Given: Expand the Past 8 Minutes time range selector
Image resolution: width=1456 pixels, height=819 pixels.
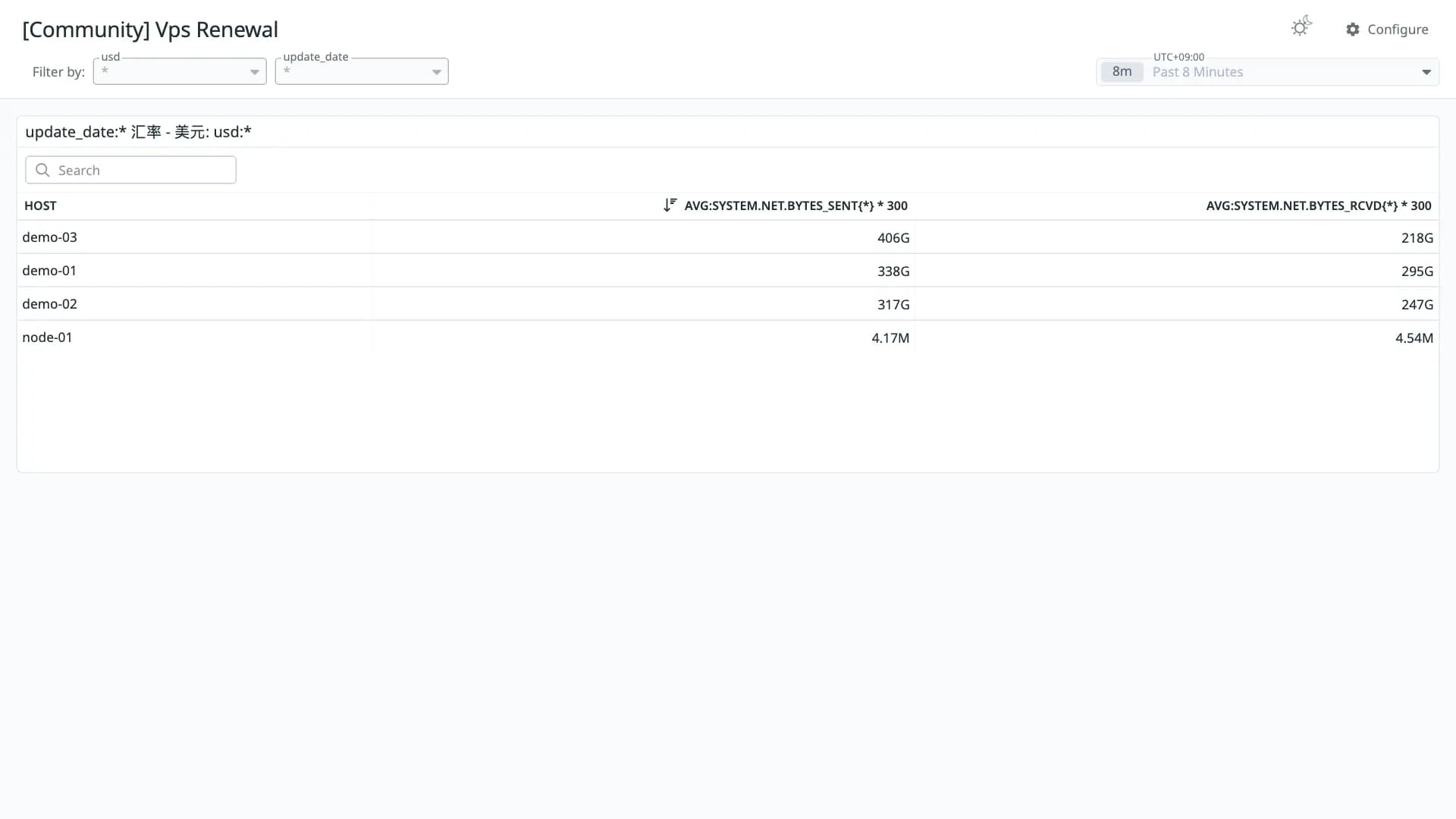Looking at the screenshot, I should tap(1267, 72).
